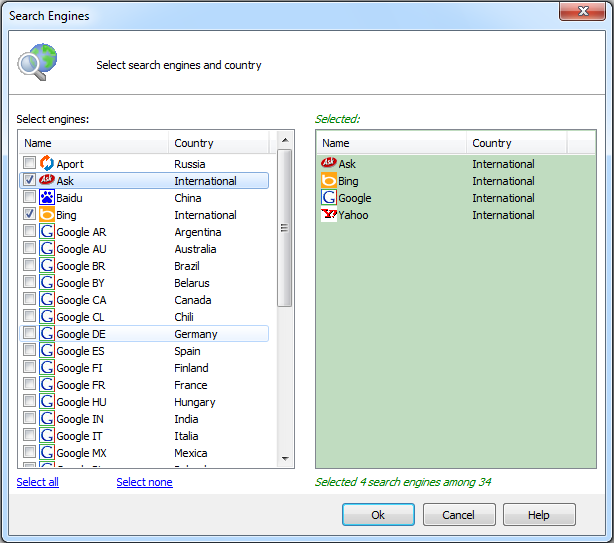Sort engines list by Name column header
Screen dimensions: 614x543
tap(94, 143)
